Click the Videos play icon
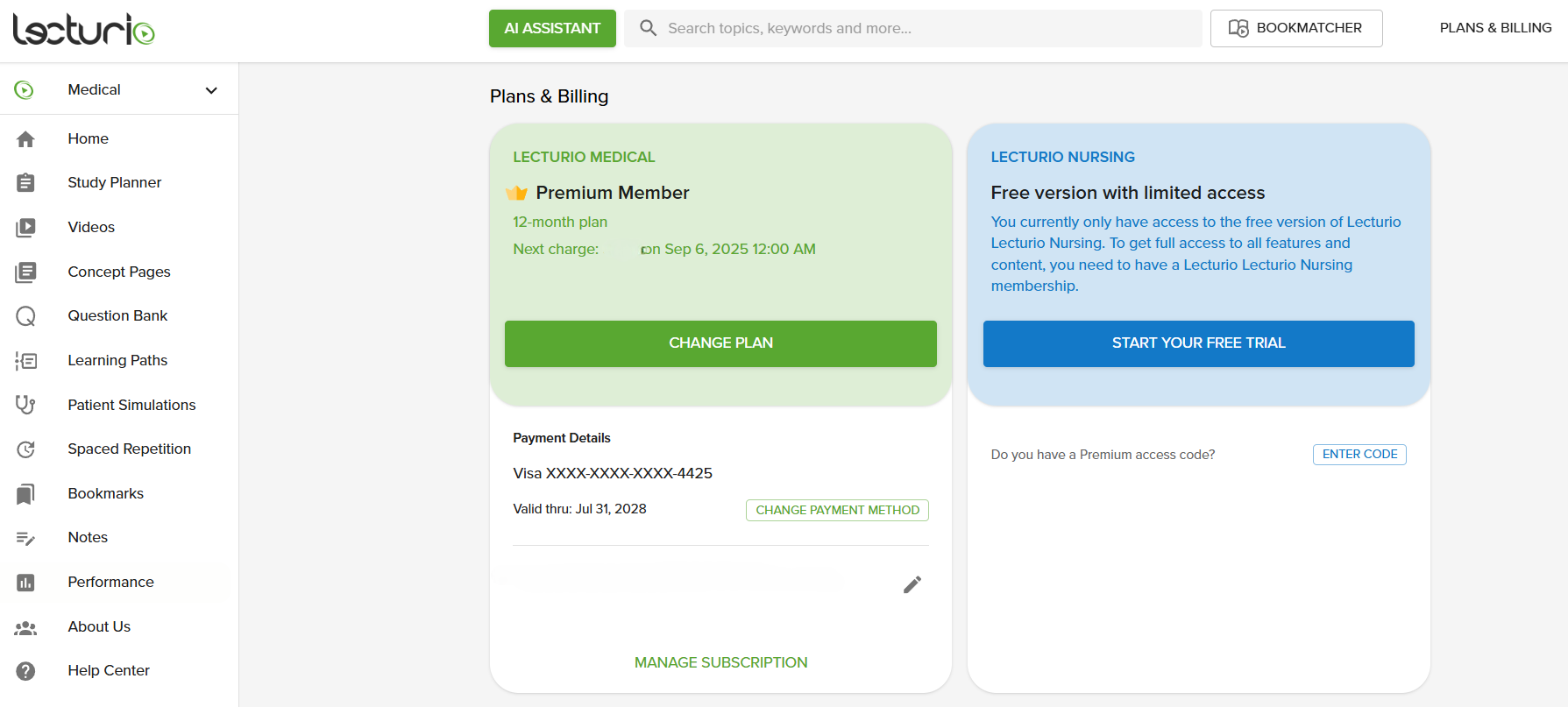The image size is (1568, 707). click(25, 227)
